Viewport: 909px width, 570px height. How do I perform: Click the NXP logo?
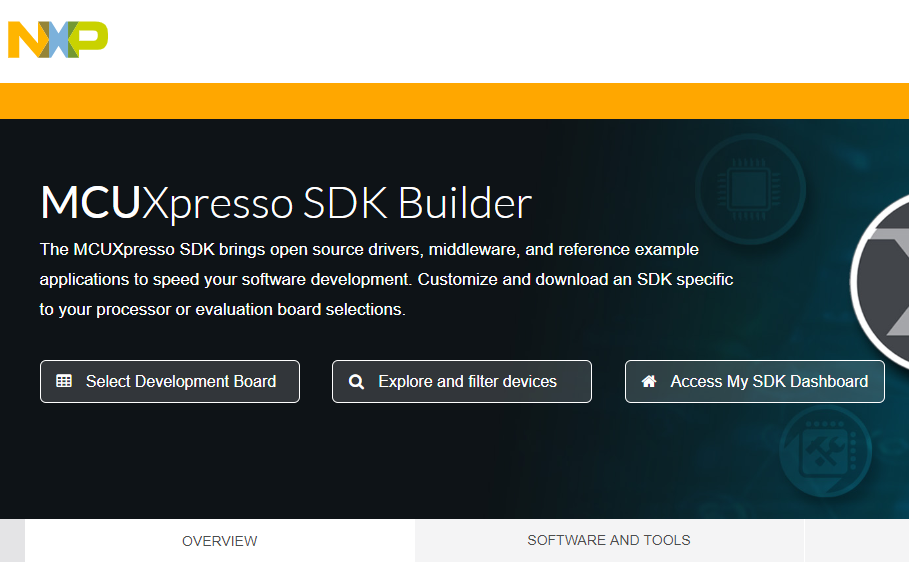(58, 39)
